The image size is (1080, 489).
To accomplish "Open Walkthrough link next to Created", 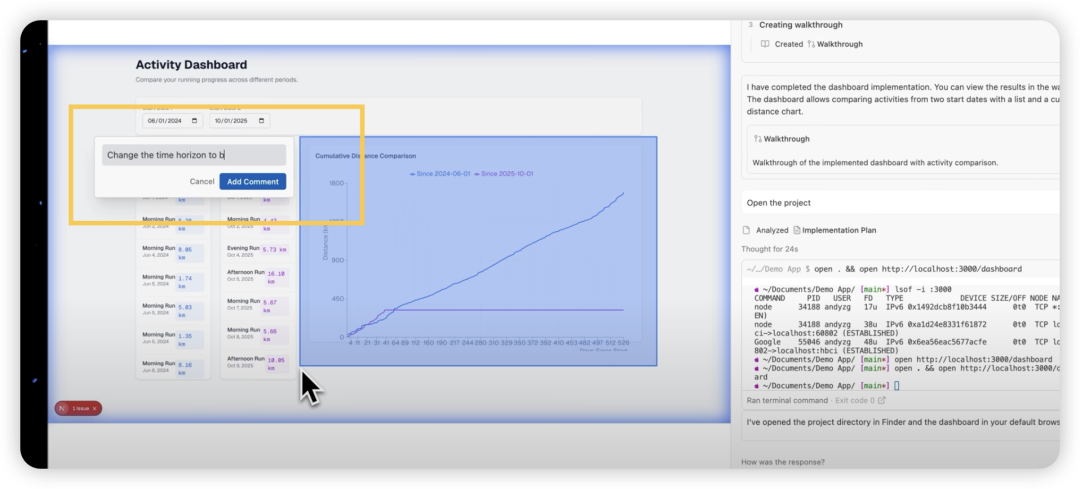I will (834, 44).
